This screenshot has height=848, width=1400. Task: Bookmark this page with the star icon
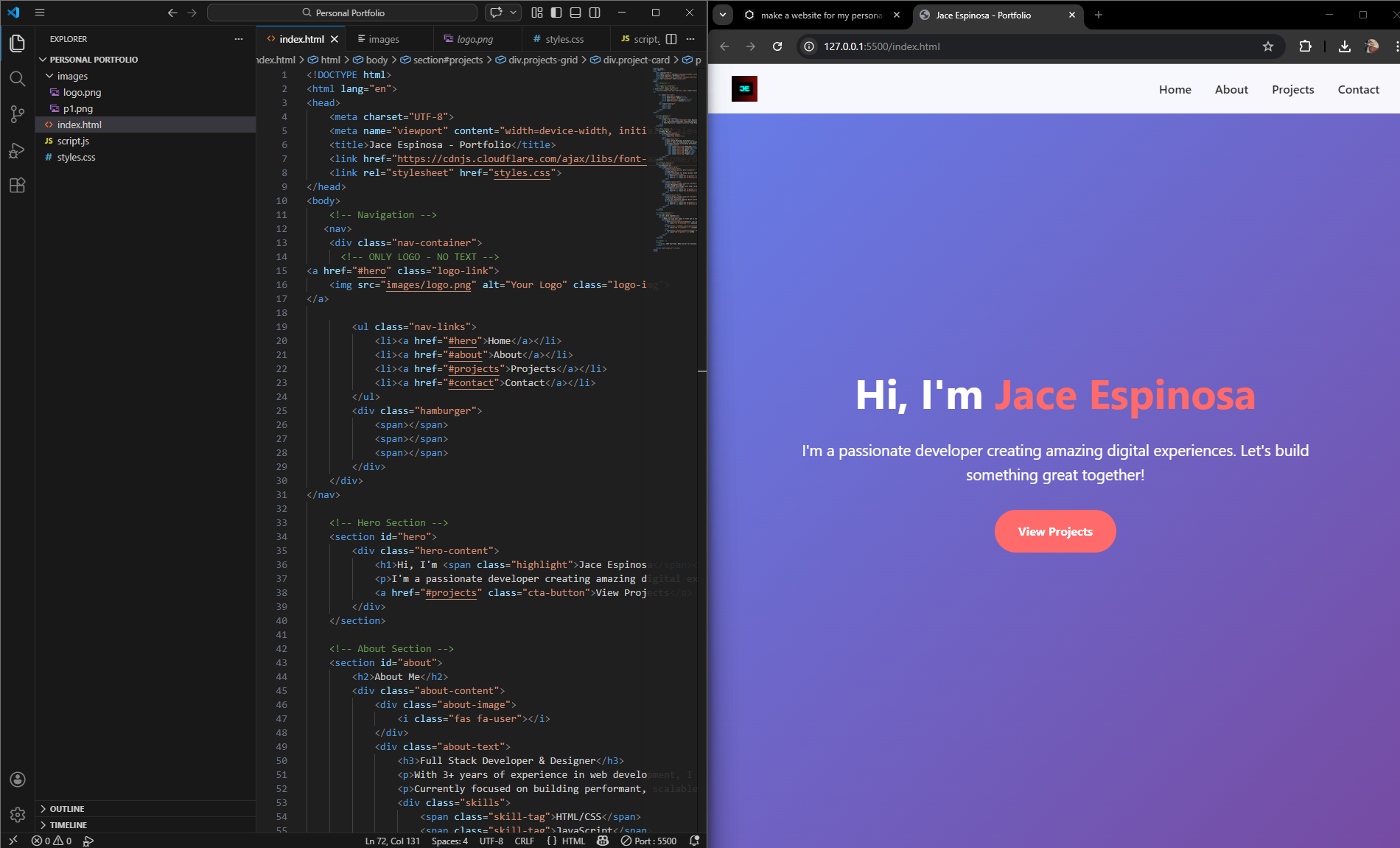point(1268,46)
